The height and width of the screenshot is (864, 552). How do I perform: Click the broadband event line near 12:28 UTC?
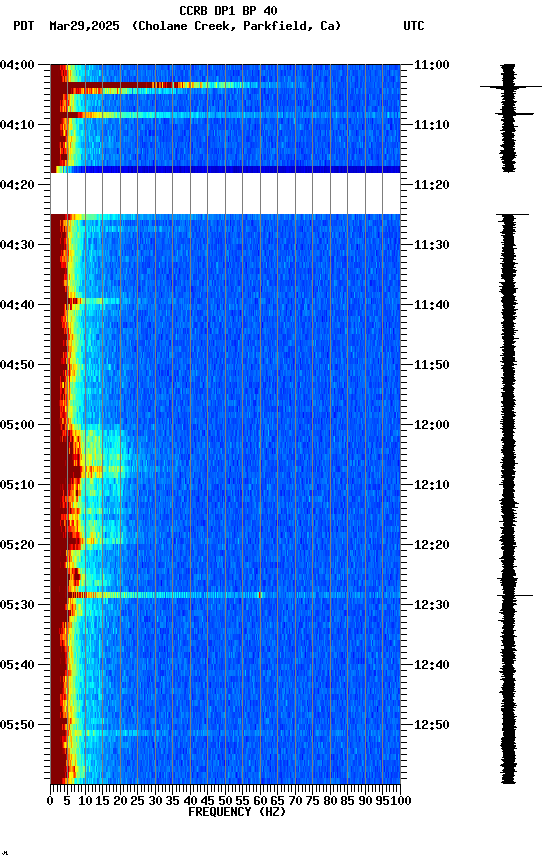(x=225, y=596)
